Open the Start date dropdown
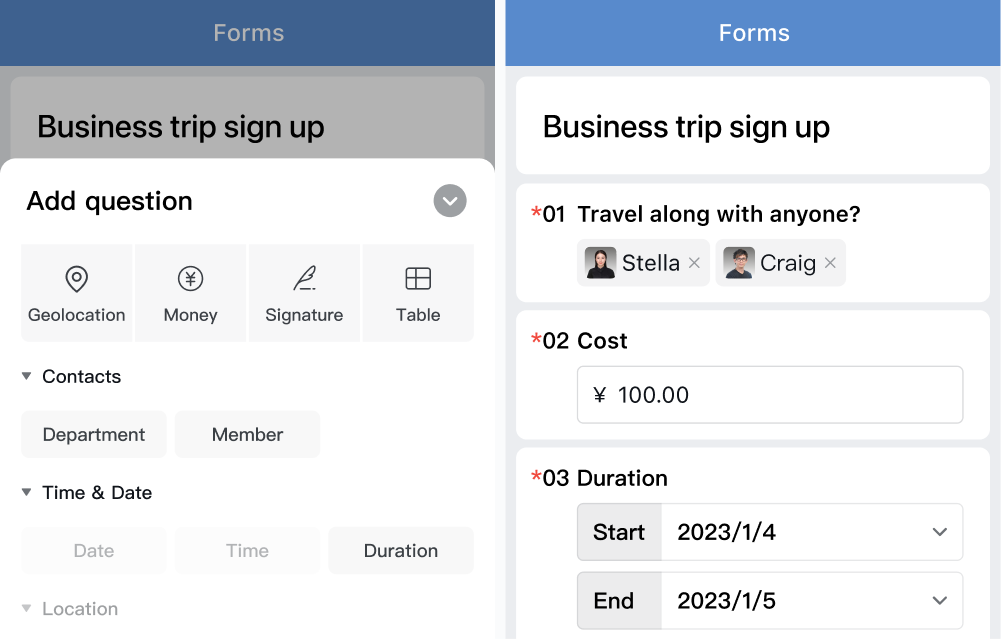The height and width of the screenshot is (639, 1001). tap(770, 532)
